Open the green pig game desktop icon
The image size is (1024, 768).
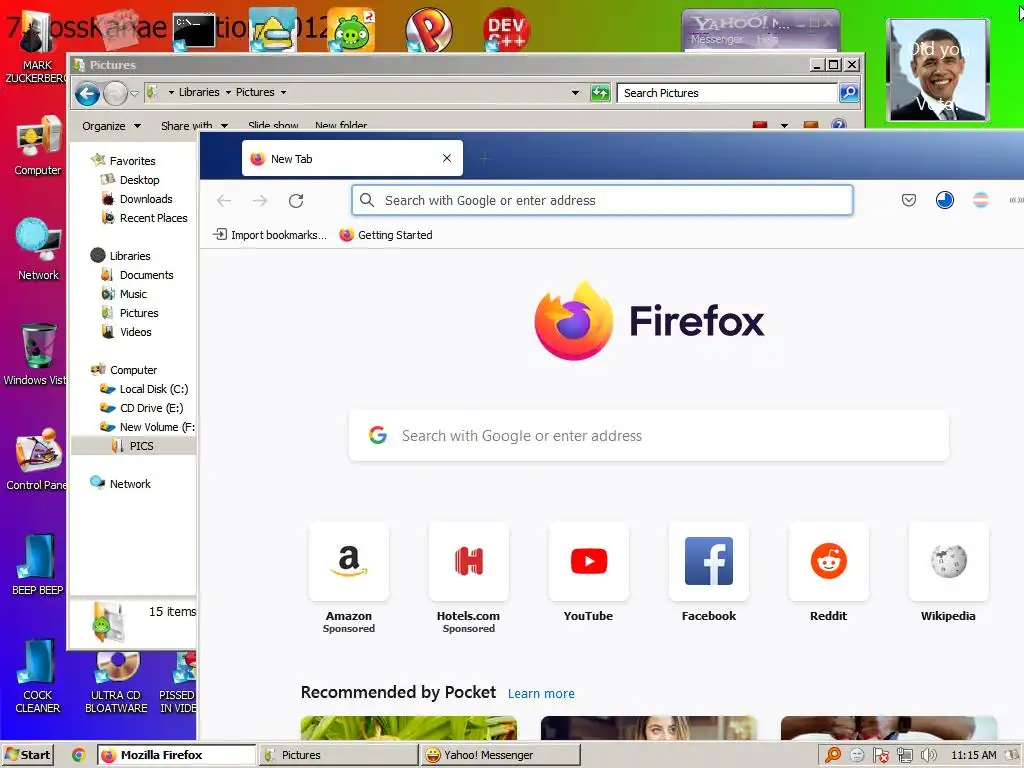click(x=352, y=30)
